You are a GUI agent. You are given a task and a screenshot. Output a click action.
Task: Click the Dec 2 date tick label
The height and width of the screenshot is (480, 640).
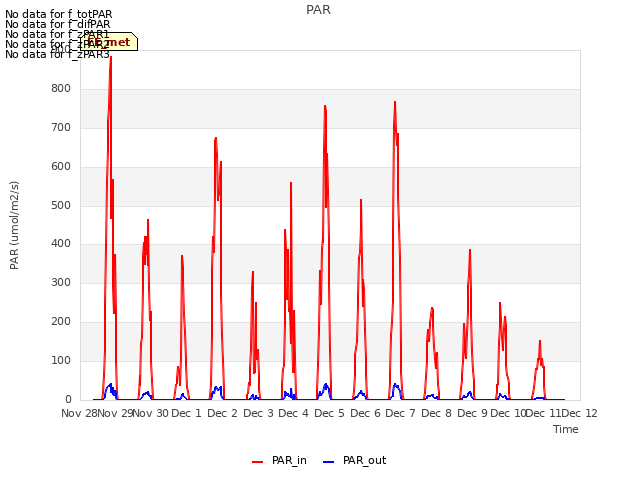[222, 413]
